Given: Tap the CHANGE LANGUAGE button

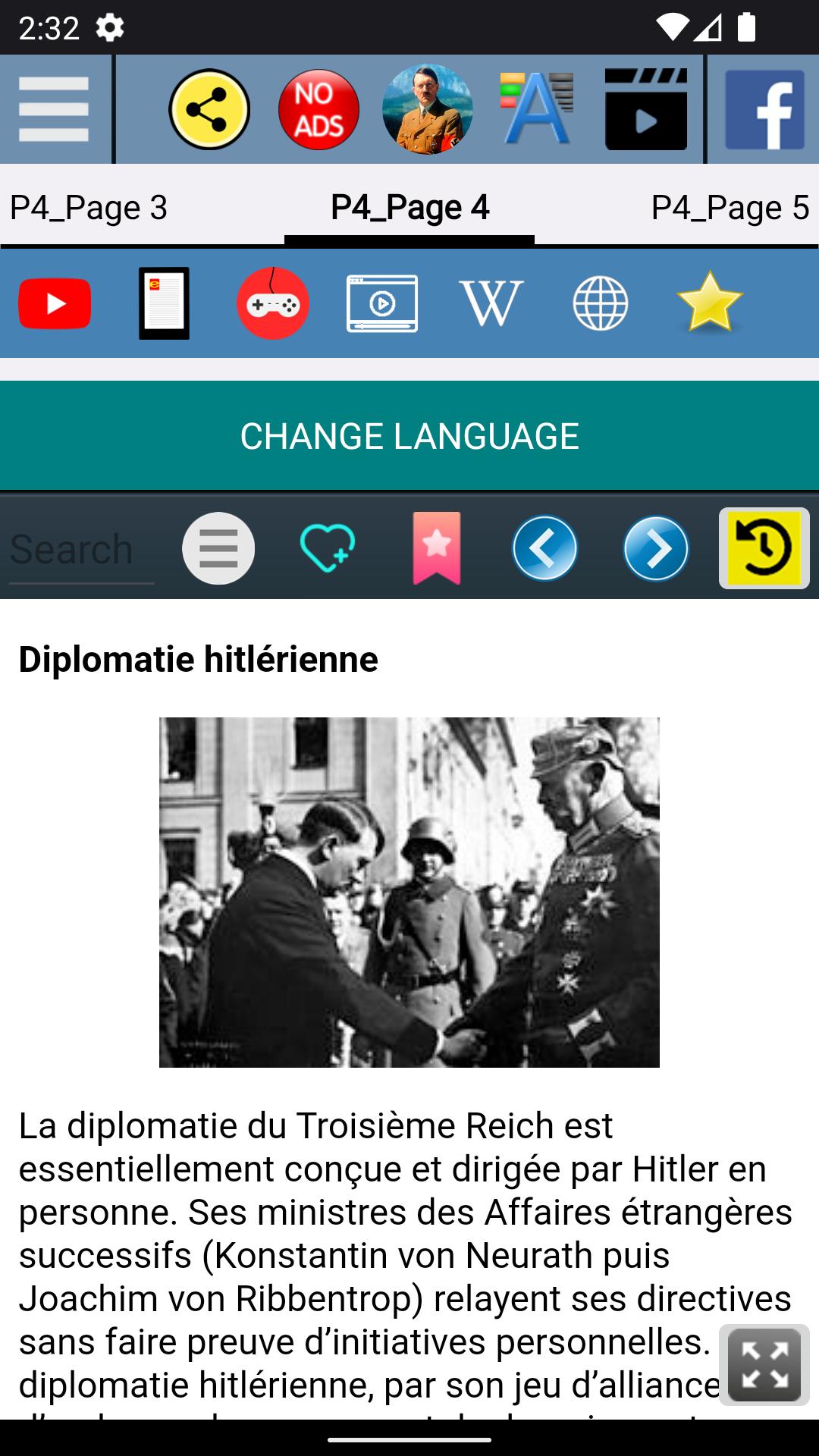Looking at the screenshot, I should point(409,436).
